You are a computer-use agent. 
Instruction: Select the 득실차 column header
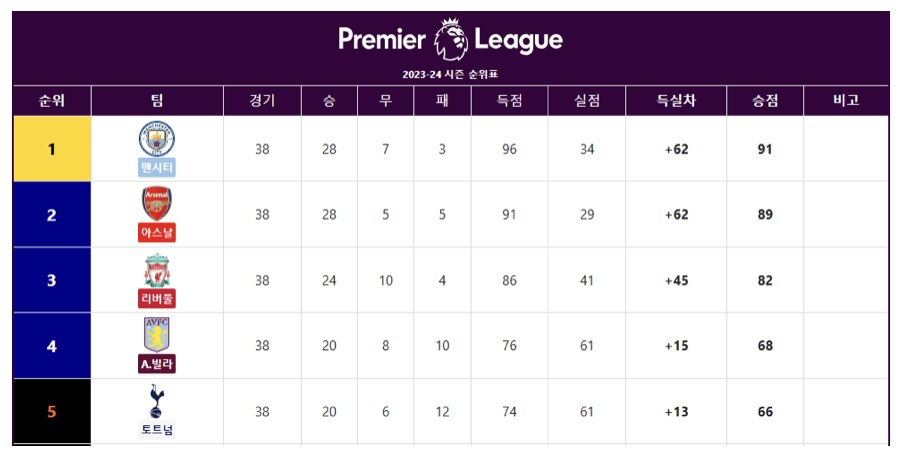click(x=676, y=101)
